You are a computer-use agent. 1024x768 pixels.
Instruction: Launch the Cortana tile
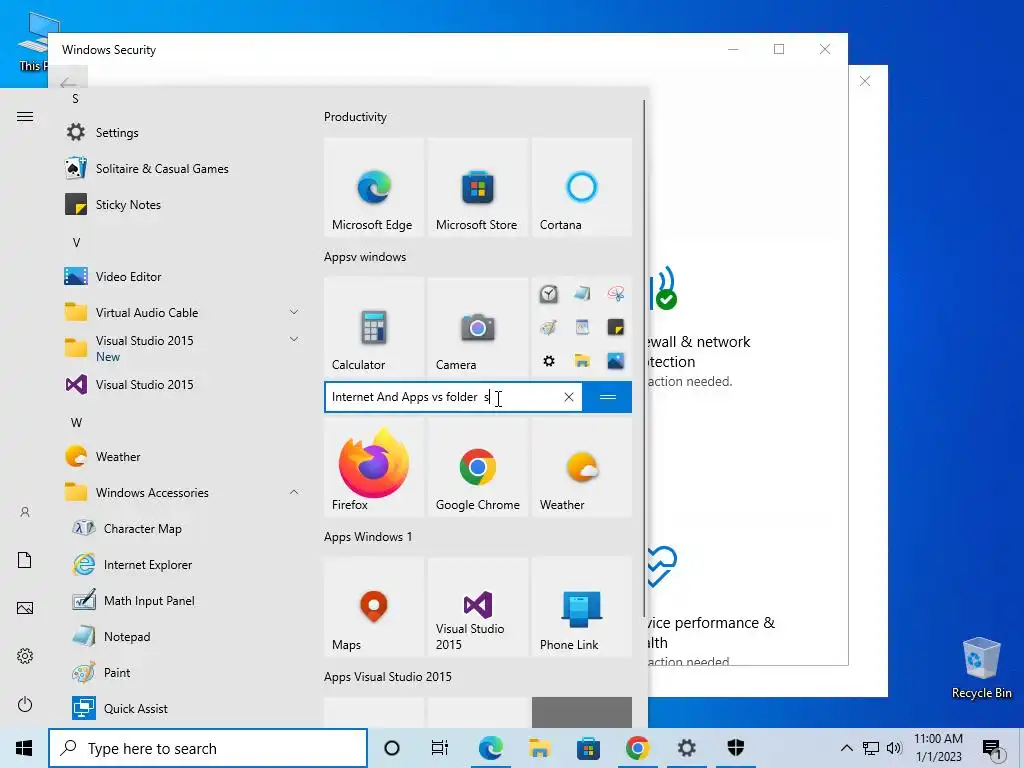coord(582,187)
